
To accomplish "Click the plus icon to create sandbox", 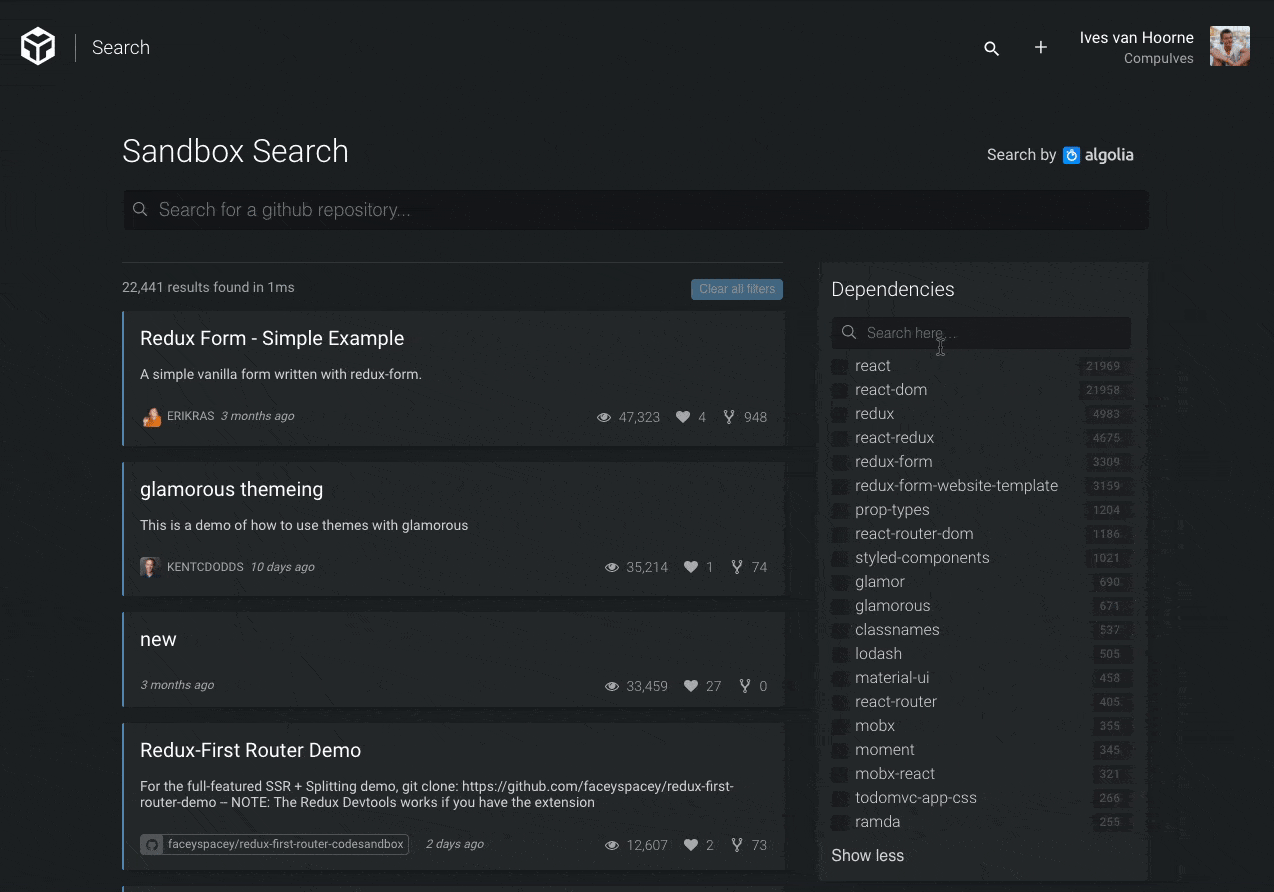I will point(1041,48).
